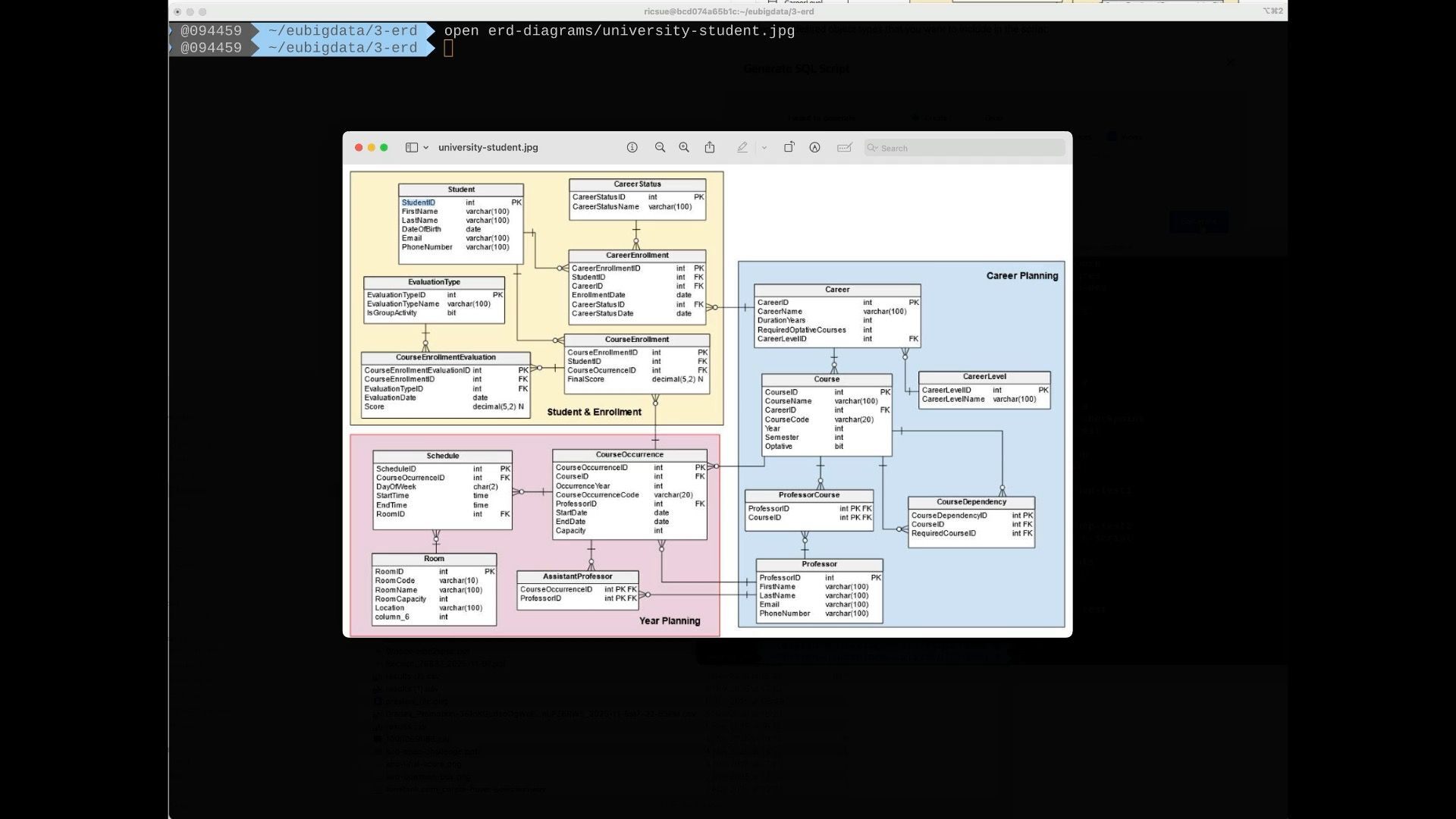
Task: Click the yellow minimize button of Preview
Action: click(x=372, y=148)
